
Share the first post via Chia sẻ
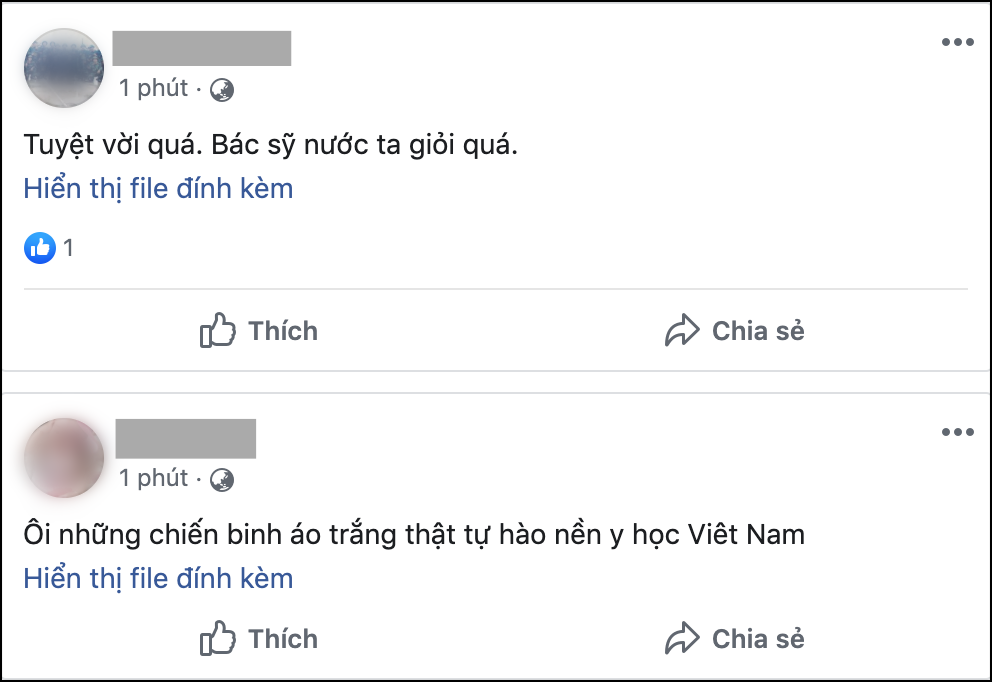coord(735,330)
